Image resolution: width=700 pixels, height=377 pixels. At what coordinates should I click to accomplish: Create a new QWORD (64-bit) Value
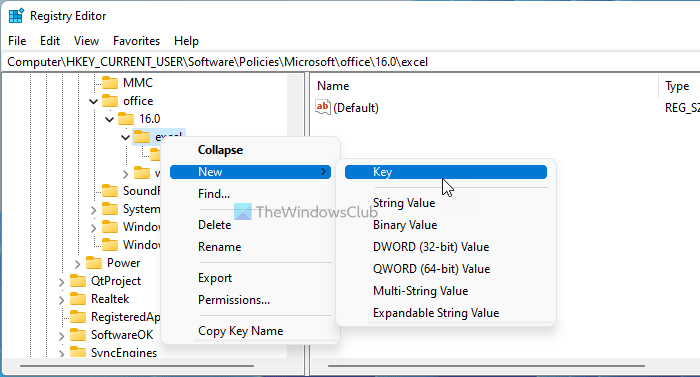pos(446,269)
